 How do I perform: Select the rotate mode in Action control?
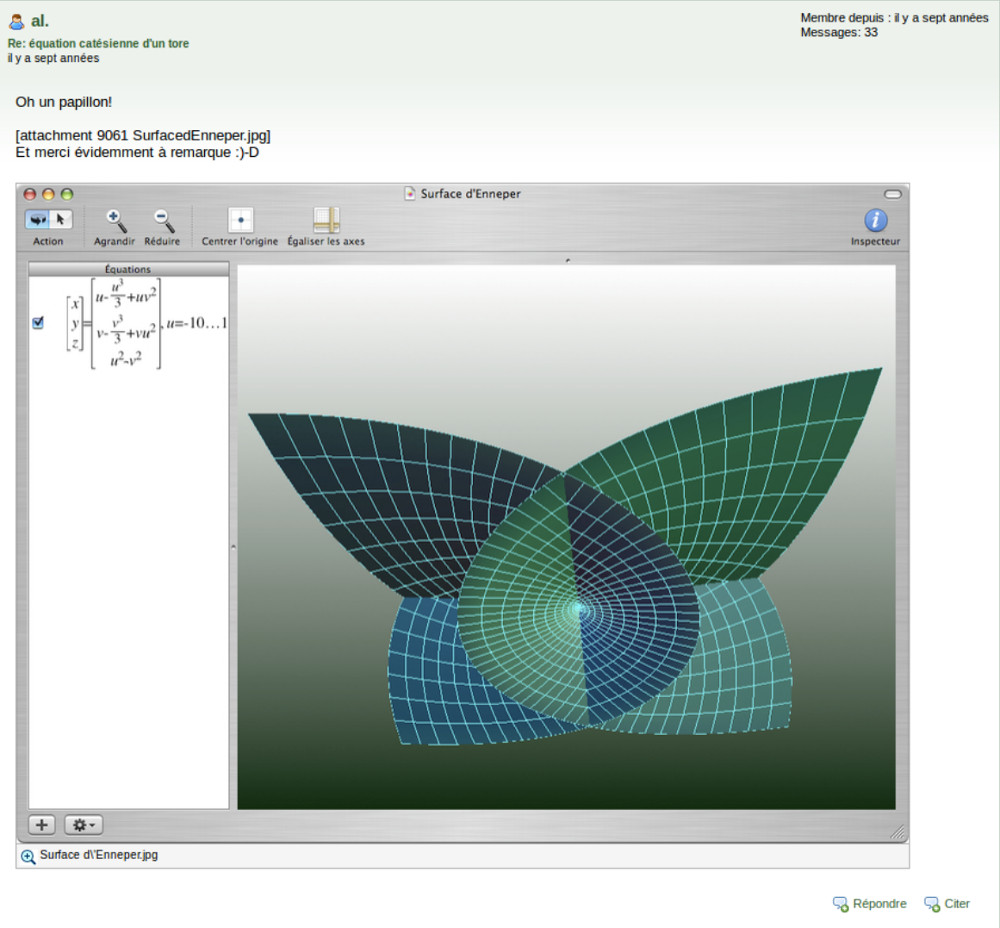(x=38, y=220)
